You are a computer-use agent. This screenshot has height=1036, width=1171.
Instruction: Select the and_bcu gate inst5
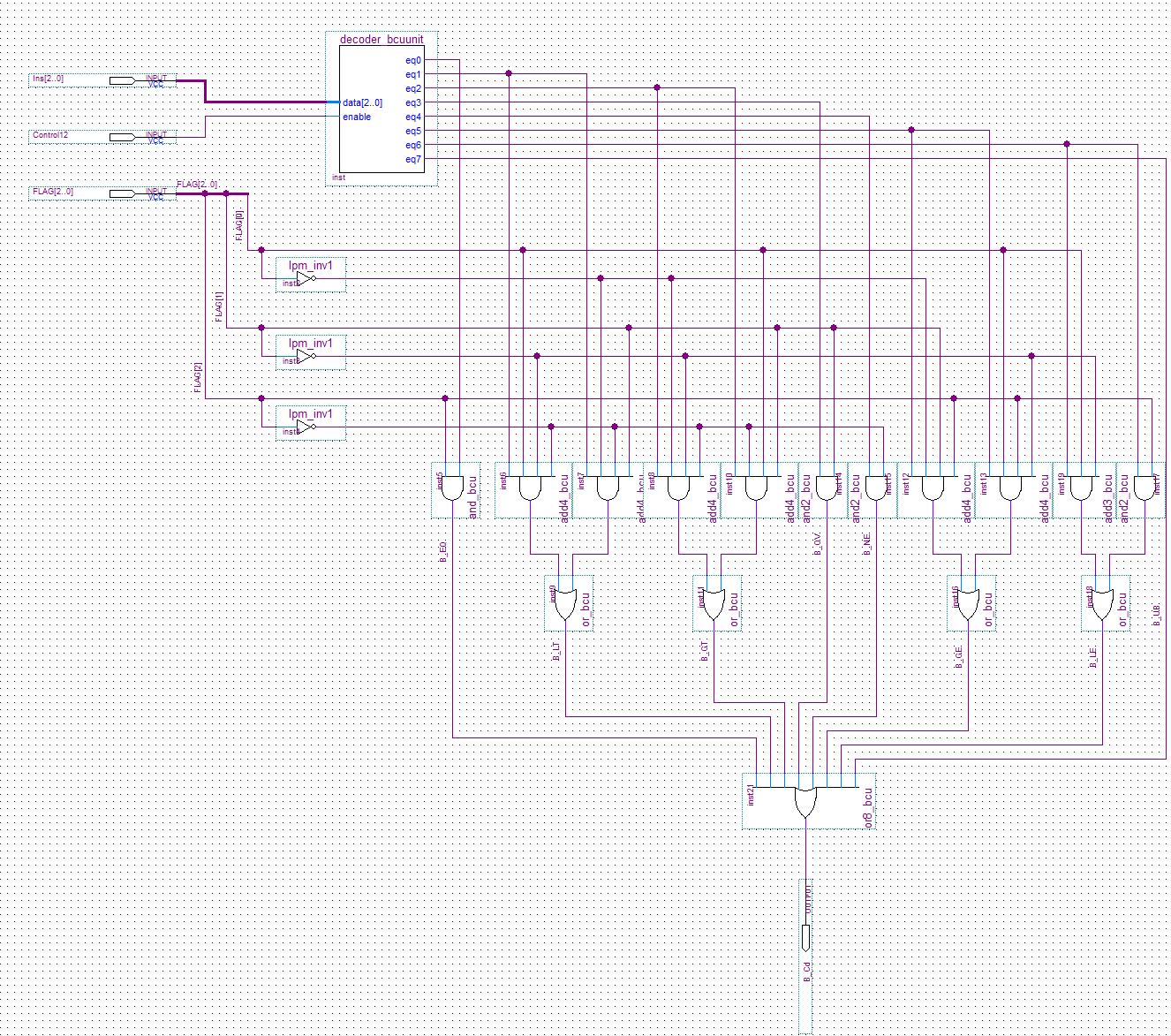(x=452, y=488)
